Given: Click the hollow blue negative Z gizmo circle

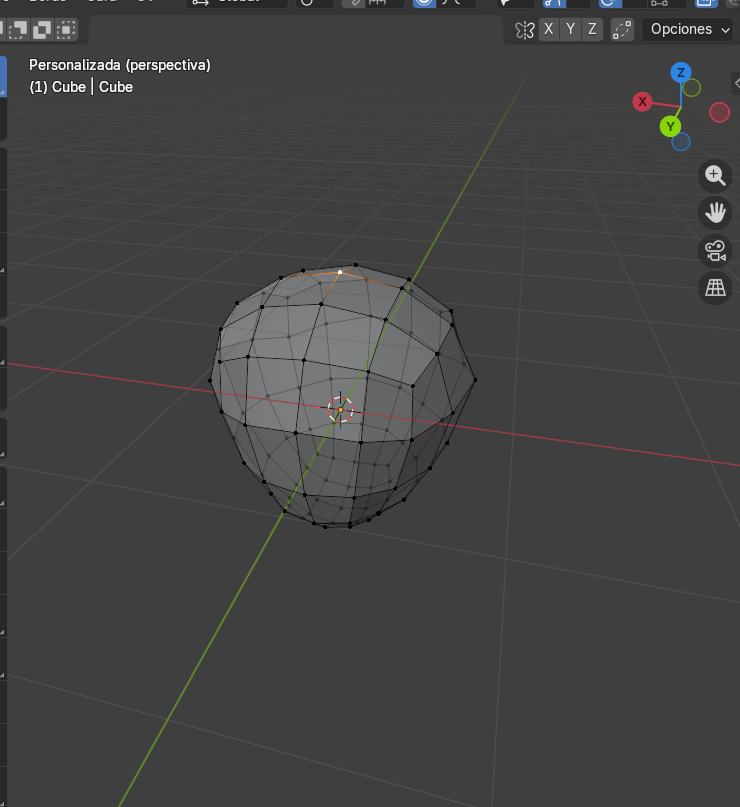Looking at the screenshot, I should tap(681, 142).
